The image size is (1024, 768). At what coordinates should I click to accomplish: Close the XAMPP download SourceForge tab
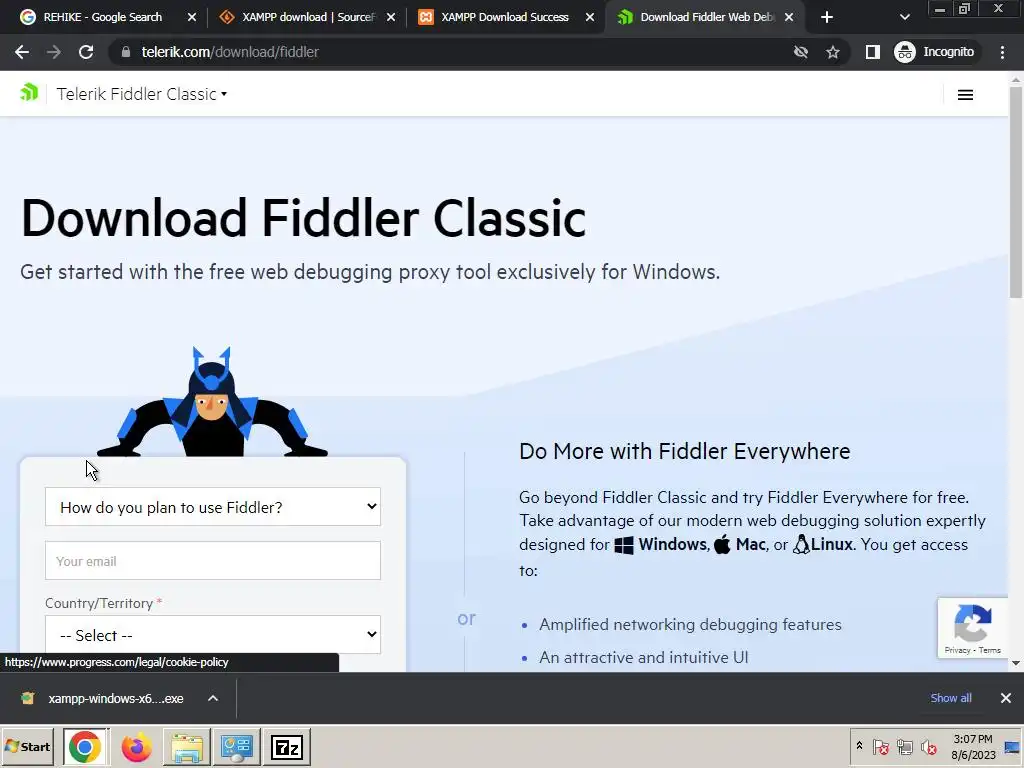pos(391,17)
